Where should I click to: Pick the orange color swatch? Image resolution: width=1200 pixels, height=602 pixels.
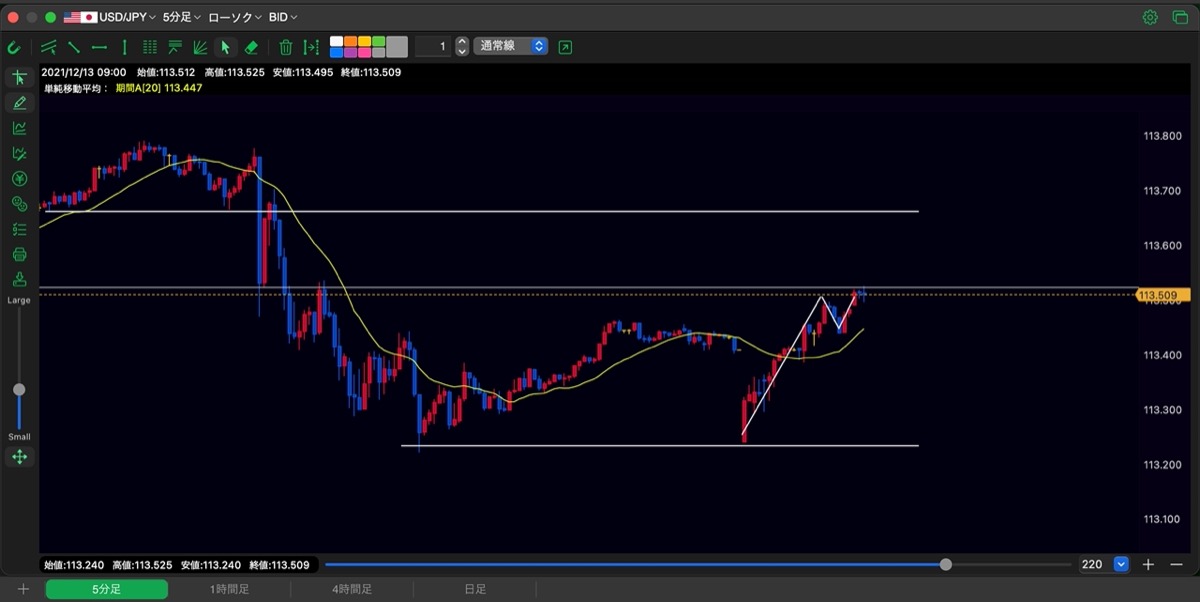click(349, 41)
